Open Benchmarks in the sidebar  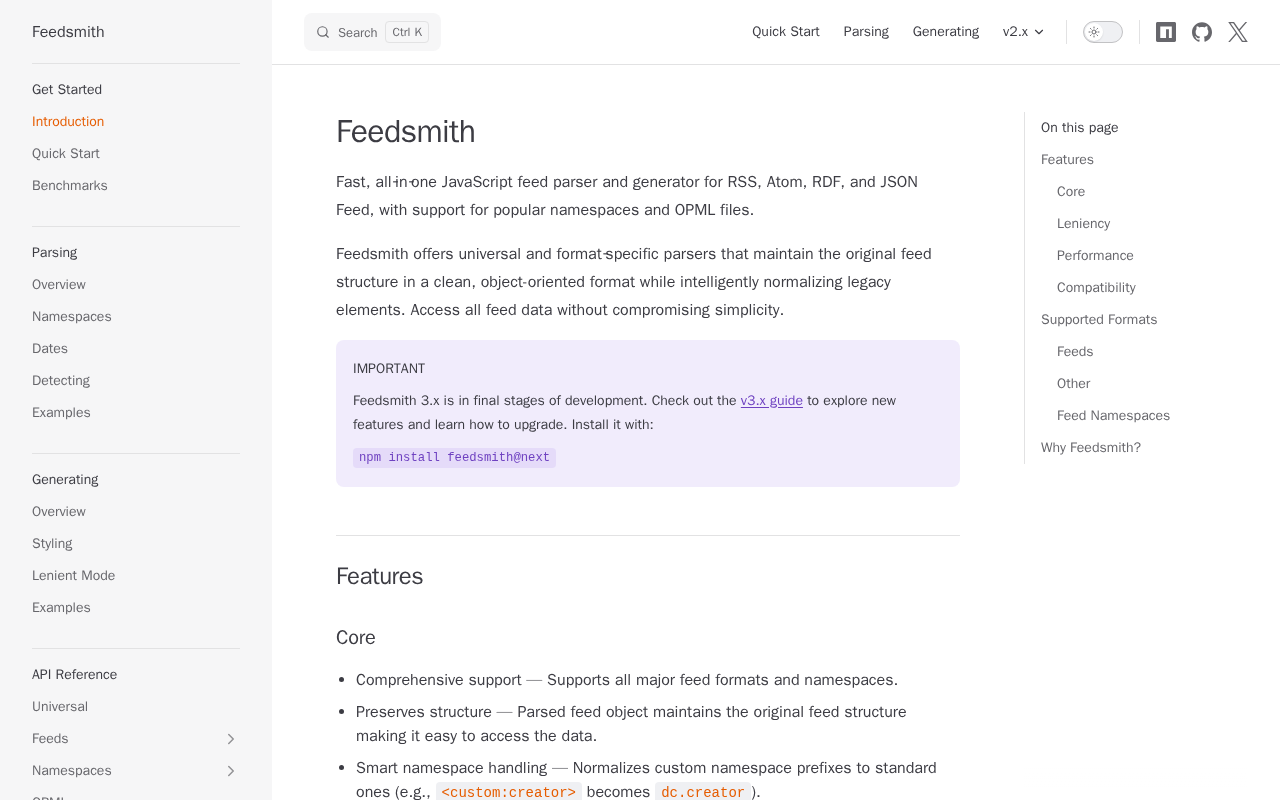[x=70, y=186]
